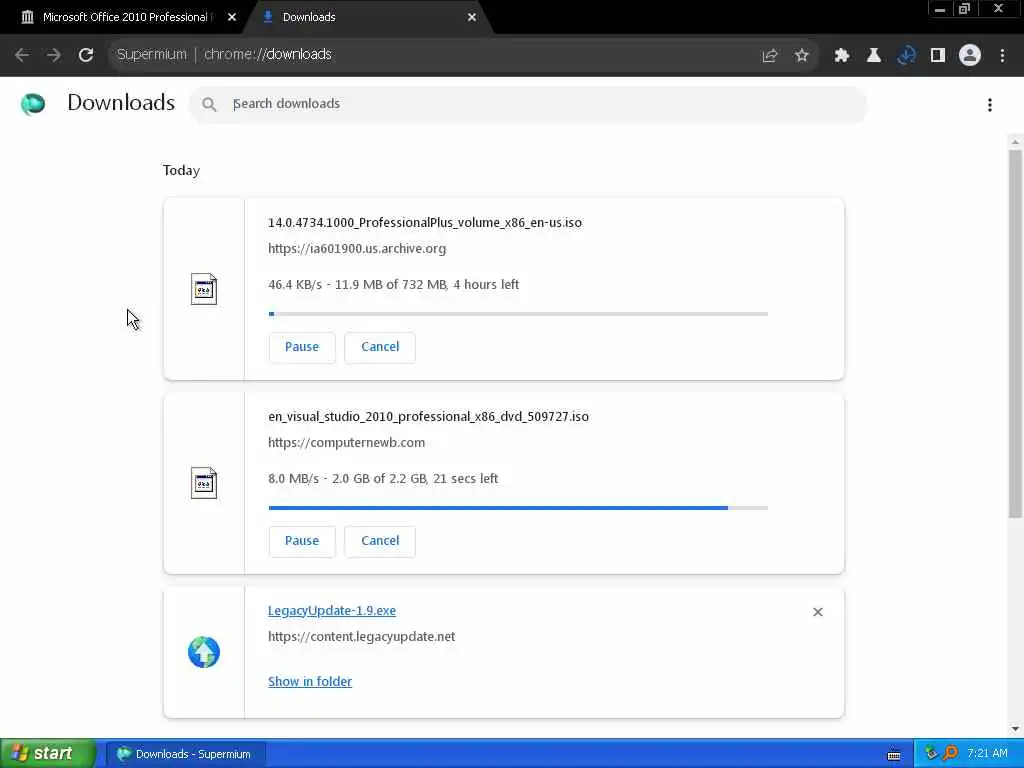Remove LegacyUpdate-1.9.exe from the list
This screenshot has width=1024, height=768.
[818, 612]
